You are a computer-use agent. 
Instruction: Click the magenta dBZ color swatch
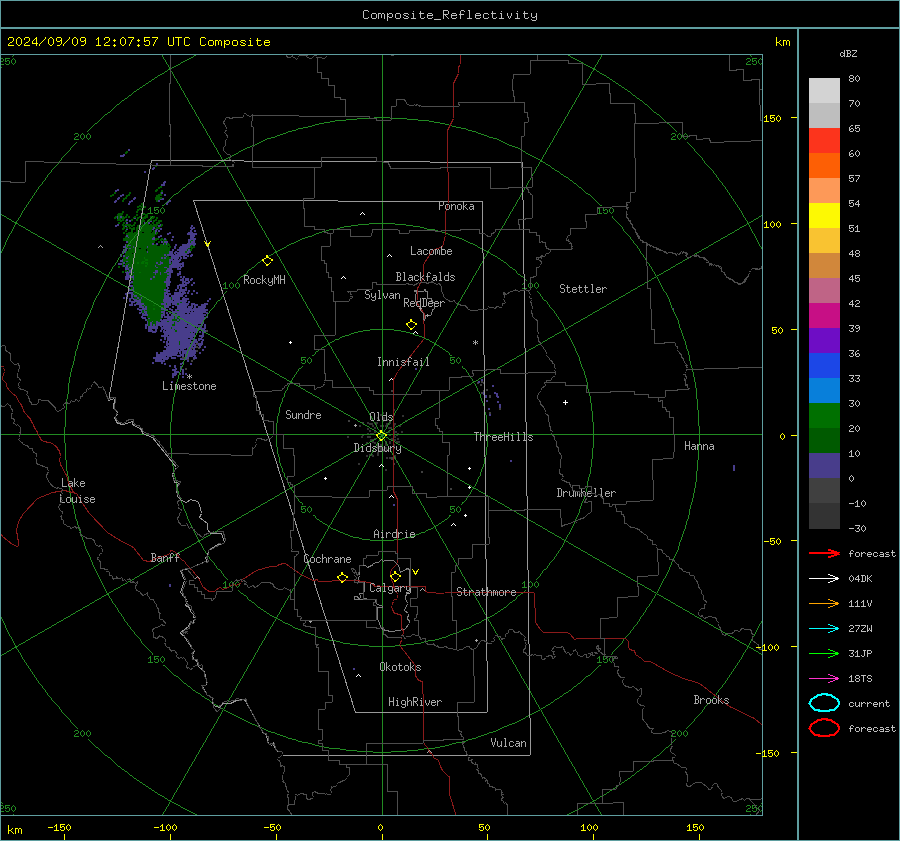point(824,315)
